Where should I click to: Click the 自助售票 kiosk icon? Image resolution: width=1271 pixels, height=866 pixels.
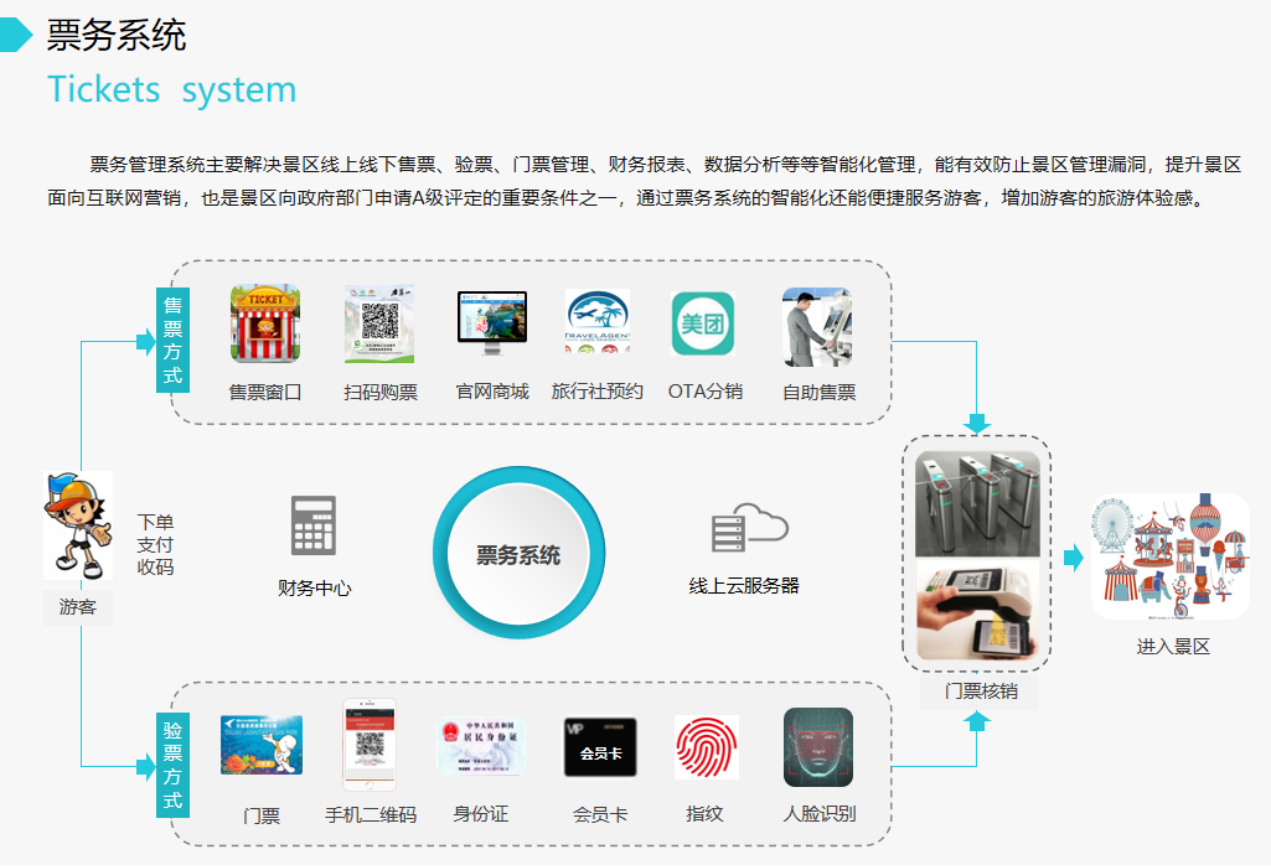[x=817, y=327]
